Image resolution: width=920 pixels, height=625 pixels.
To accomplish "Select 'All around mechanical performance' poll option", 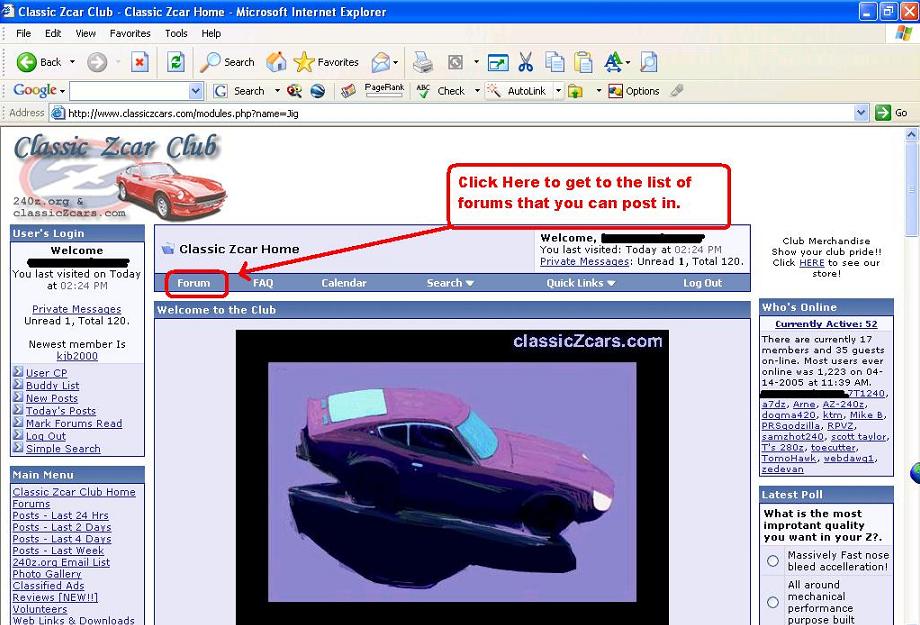I will click(773, 602).
